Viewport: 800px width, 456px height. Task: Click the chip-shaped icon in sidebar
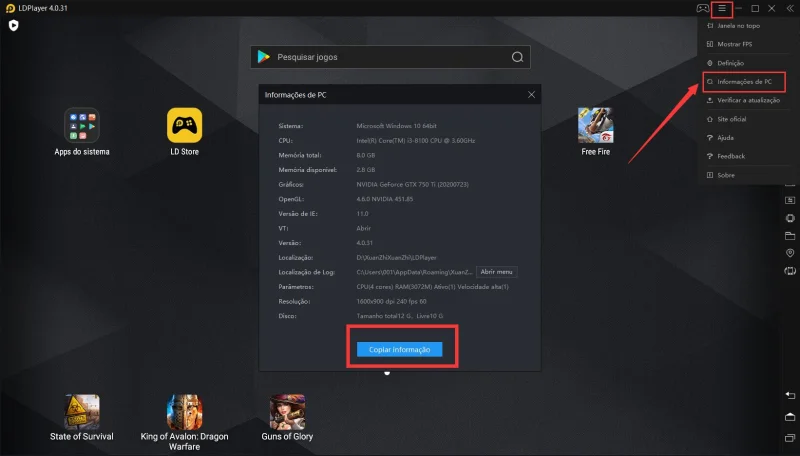tap(790, 218)
